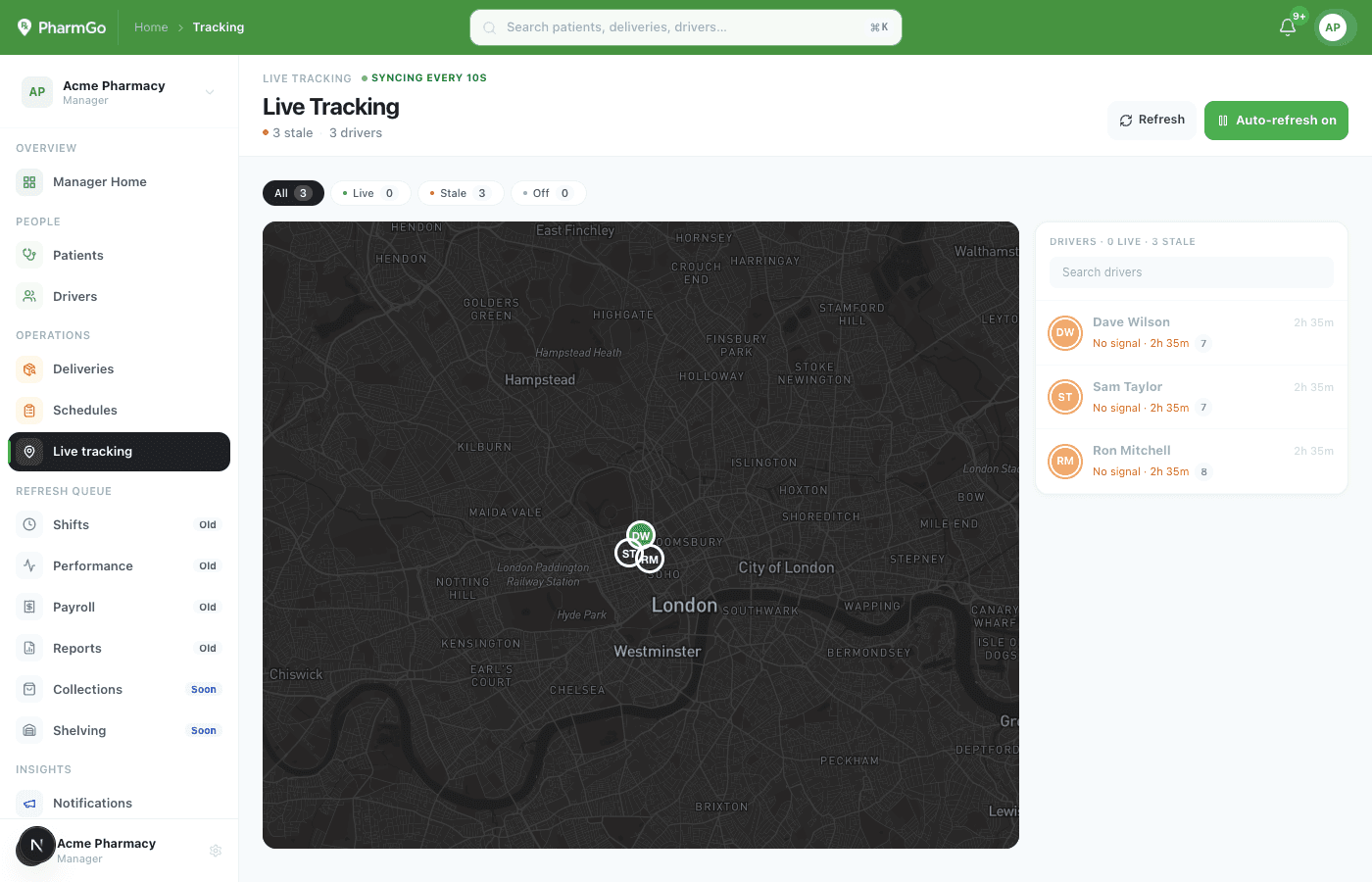Open Manager Home in the sidebar

point(120,182)
